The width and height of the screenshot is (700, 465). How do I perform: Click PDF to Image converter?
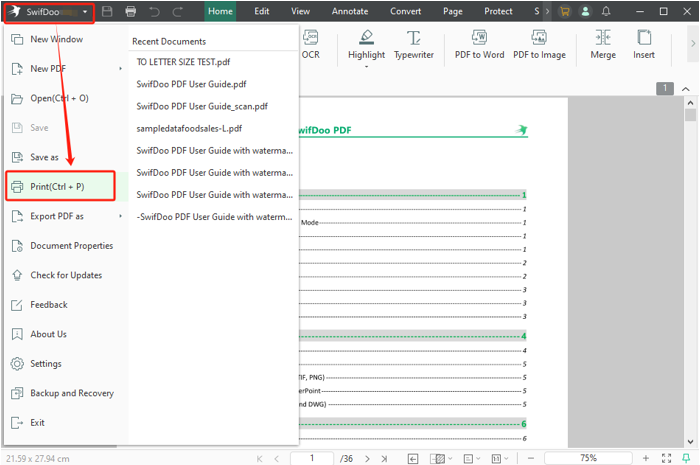[x=539, y=45]
